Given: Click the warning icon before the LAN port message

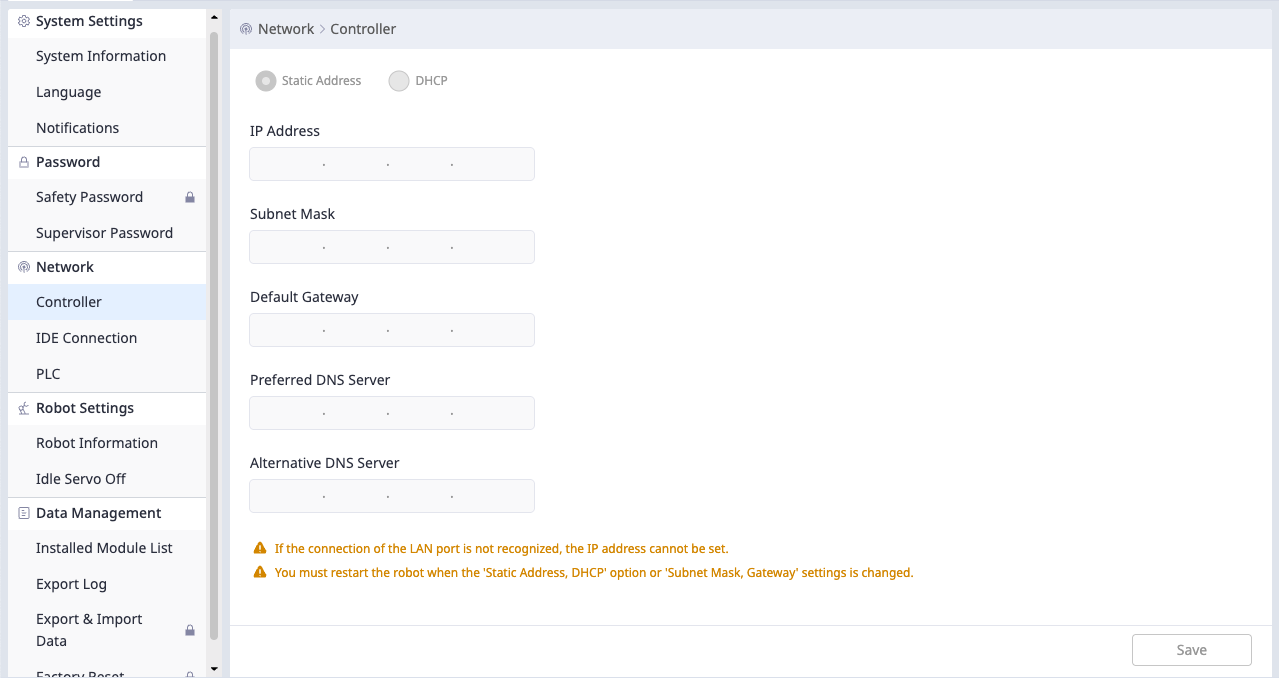Looking at the screenshot, I should click(260, 548).
